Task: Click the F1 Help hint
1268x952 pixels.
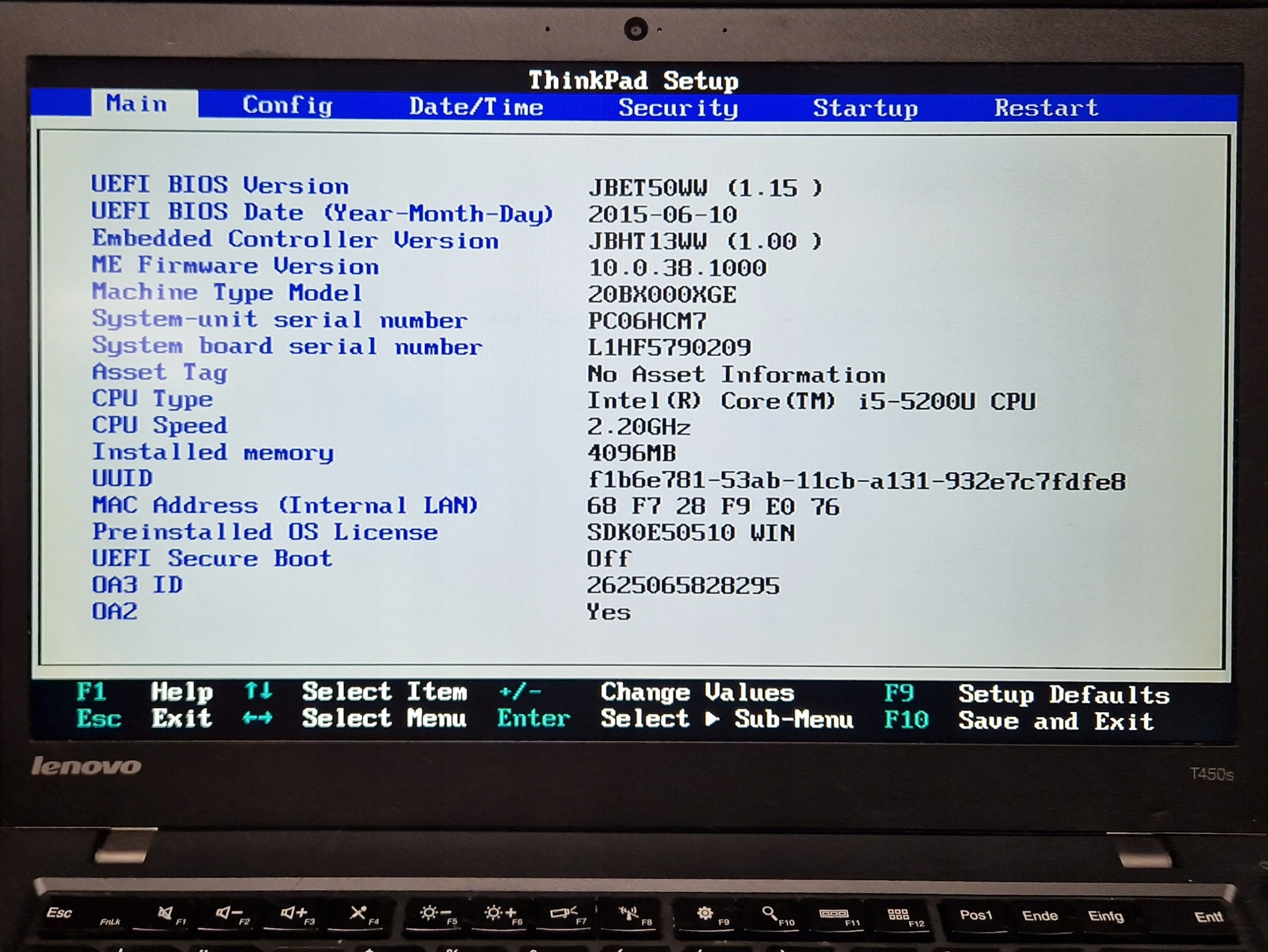Action: pyautogui.click(x=92, y=692)
